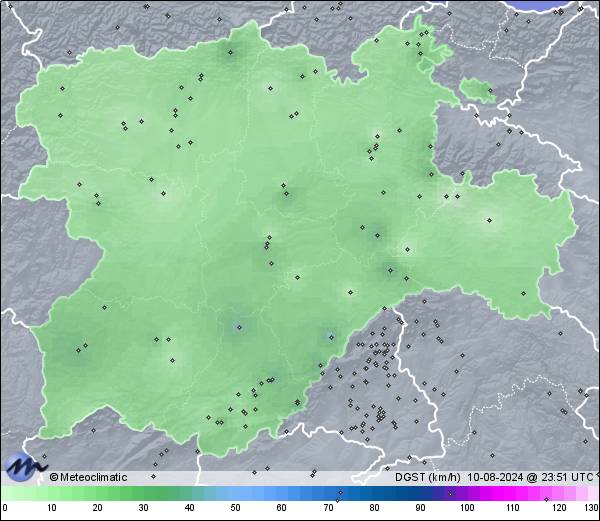Click the scale label 10

pos(52,508)
